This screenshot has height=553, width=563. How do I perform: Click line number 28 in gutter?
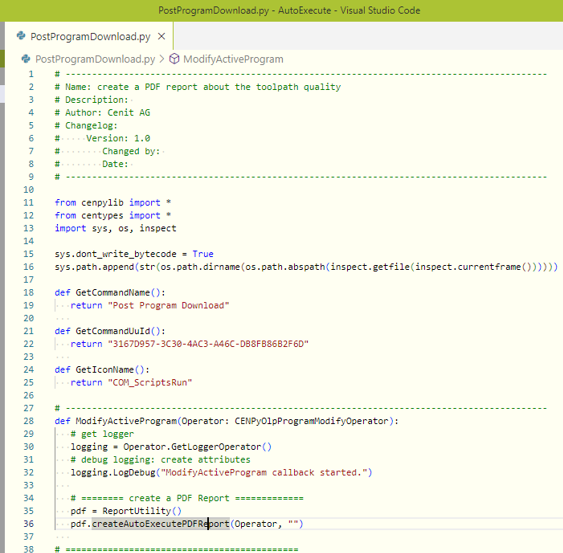point(29,421)
